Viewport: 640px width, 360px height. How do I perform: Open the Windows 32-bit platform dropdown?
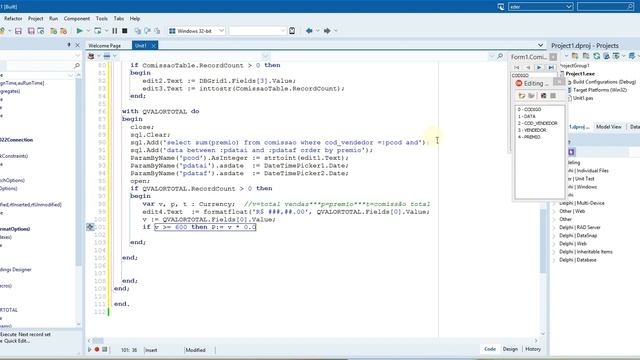click(x=221, y=31)
